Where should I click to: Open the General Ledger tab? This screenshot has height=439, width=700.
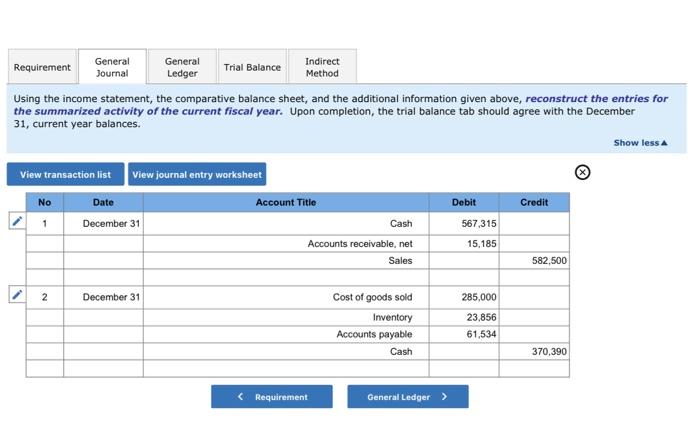point(182,67)
